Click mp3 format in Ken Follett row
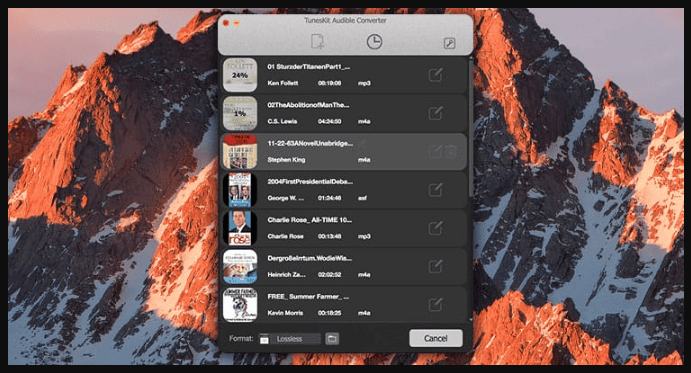691x373 pixels. (x=364, y=83)
